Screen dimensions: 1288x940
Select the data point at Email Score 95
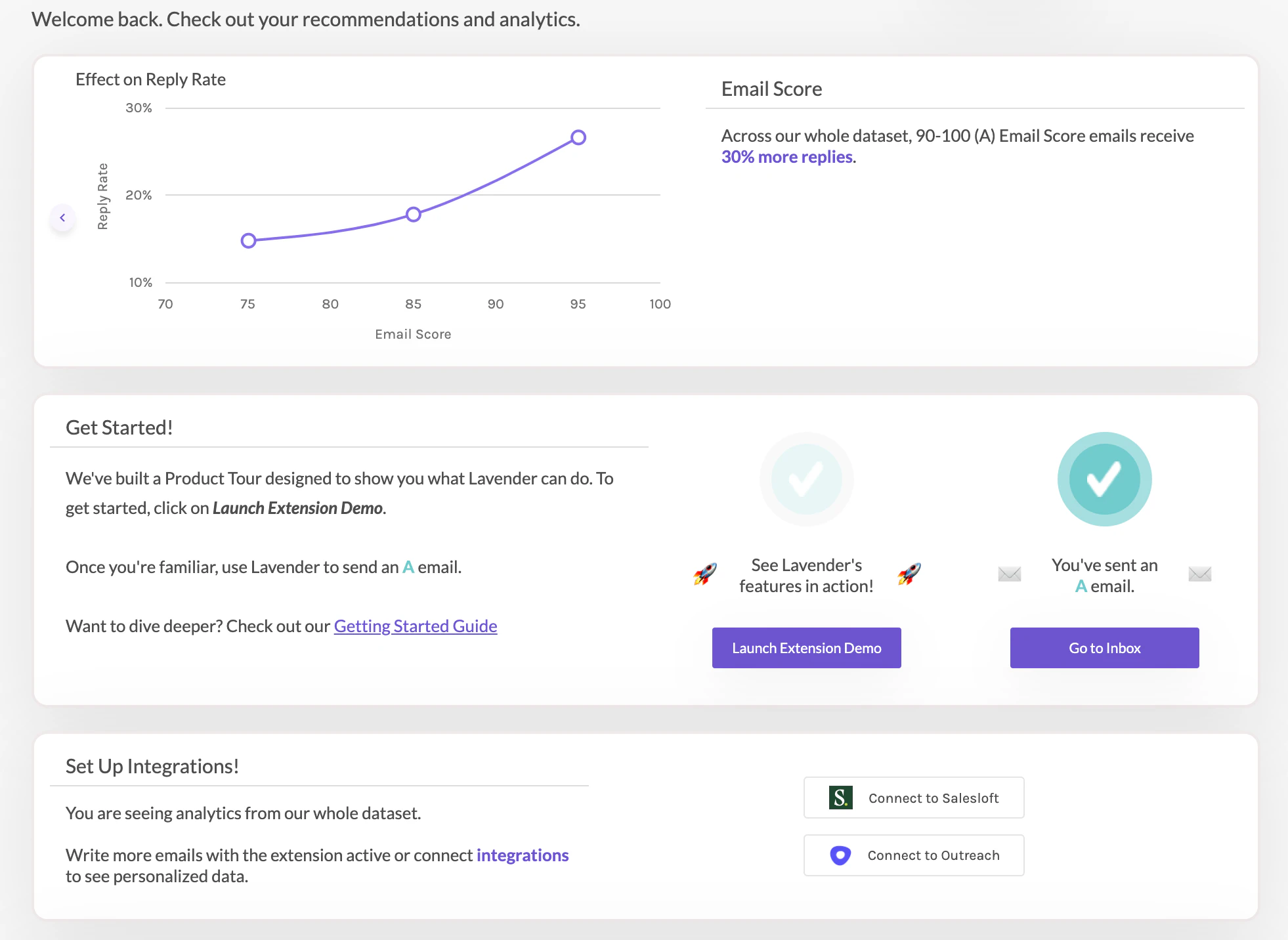pos(578,137)
